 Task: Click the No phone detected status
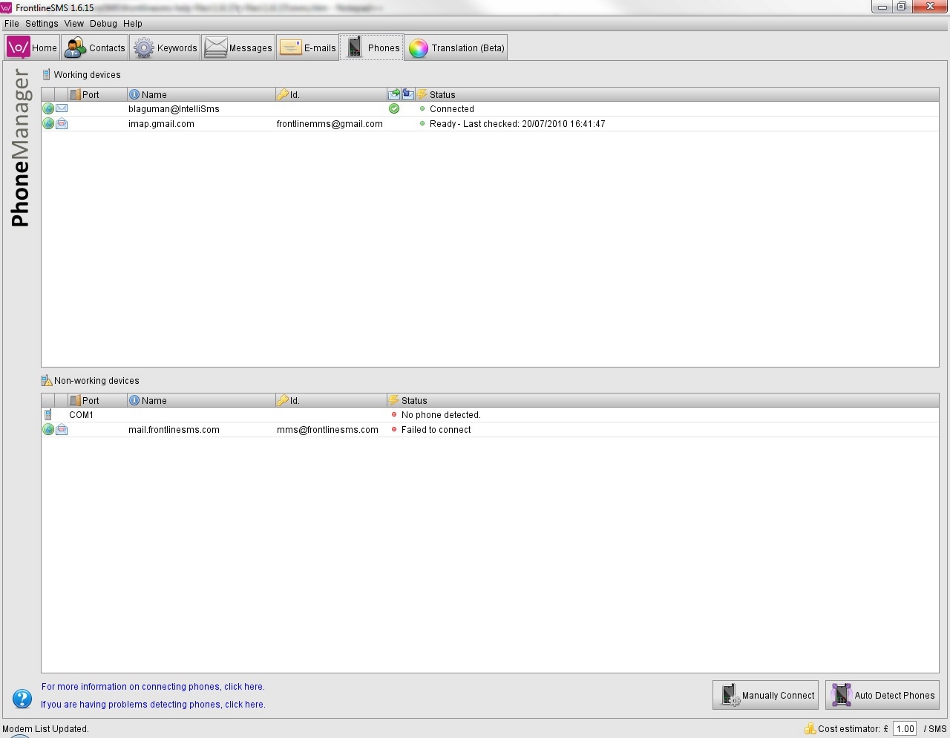440,415
